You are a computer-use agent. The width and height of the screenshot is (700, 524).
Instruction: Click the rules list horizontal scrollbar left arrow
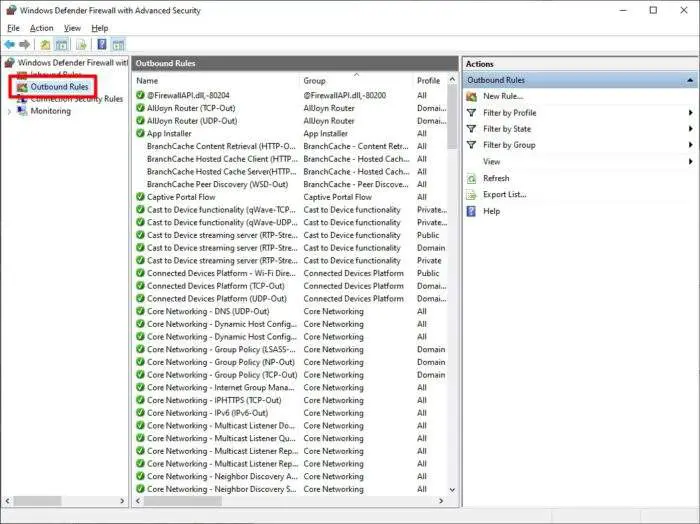click(138, 501)
